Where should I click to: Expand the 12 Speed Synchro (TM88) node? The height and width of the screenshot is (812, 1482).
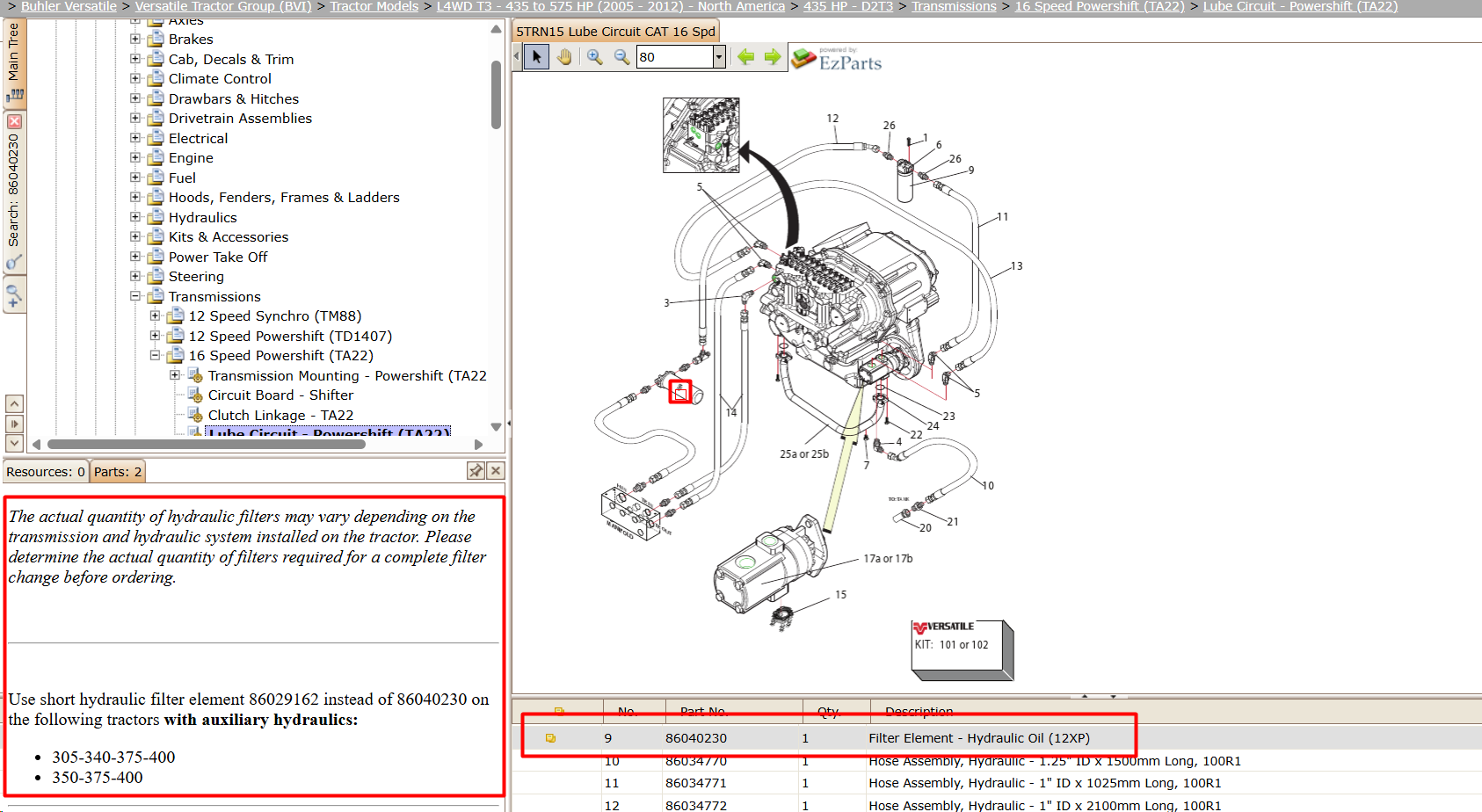point(156,315)
